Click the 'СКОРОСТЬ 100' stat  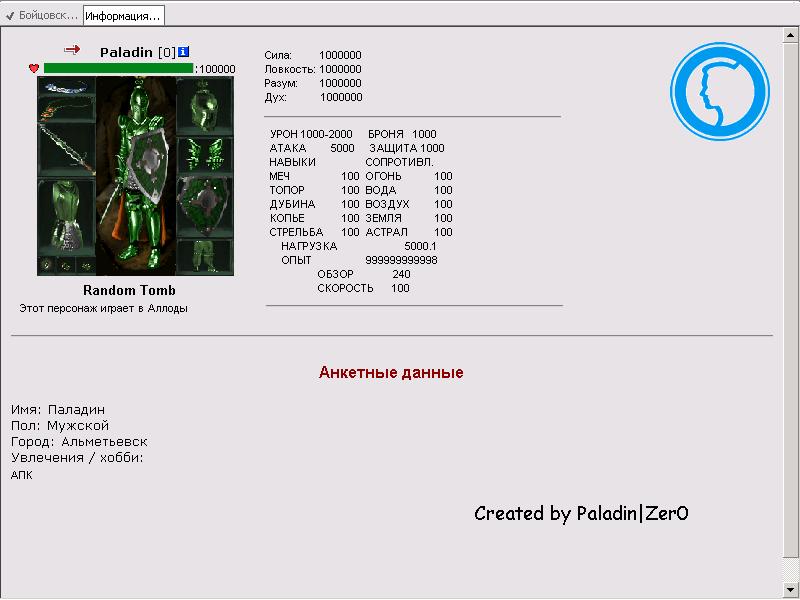coord(363,288)
